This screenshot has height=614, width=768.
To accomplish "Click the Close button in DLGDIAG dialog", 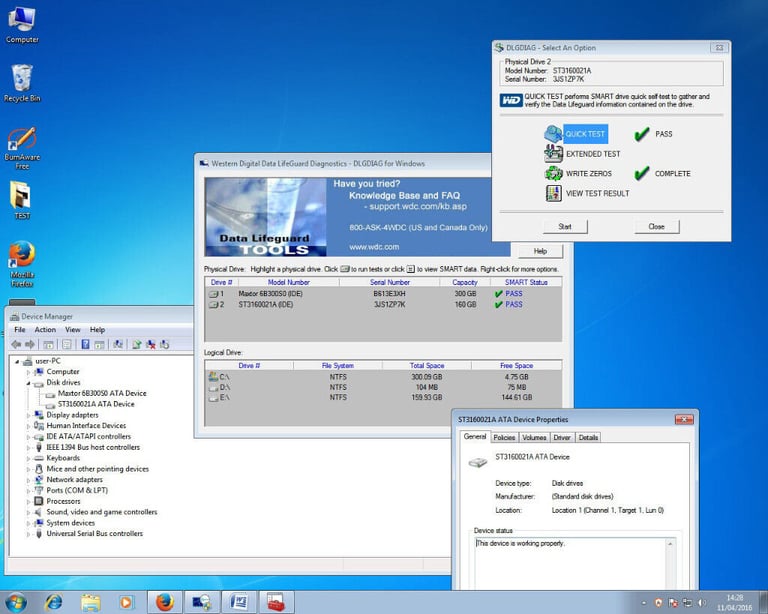I will click(657, 226).
